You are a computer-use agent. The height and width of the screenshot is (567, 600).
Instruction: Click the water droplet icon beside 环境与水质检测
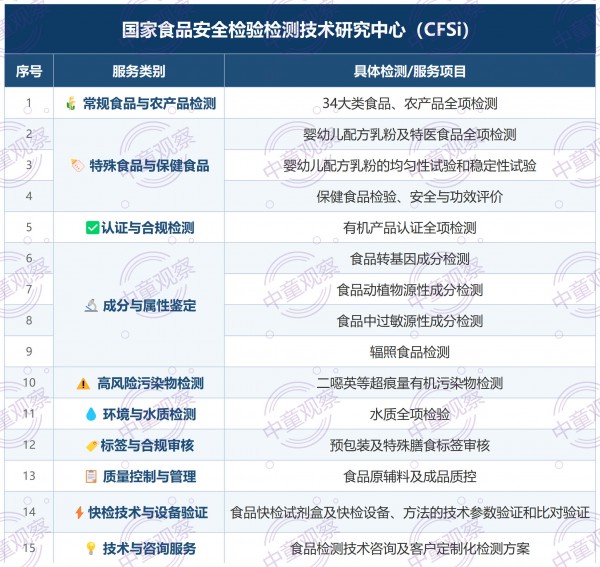tap(91, 414)
